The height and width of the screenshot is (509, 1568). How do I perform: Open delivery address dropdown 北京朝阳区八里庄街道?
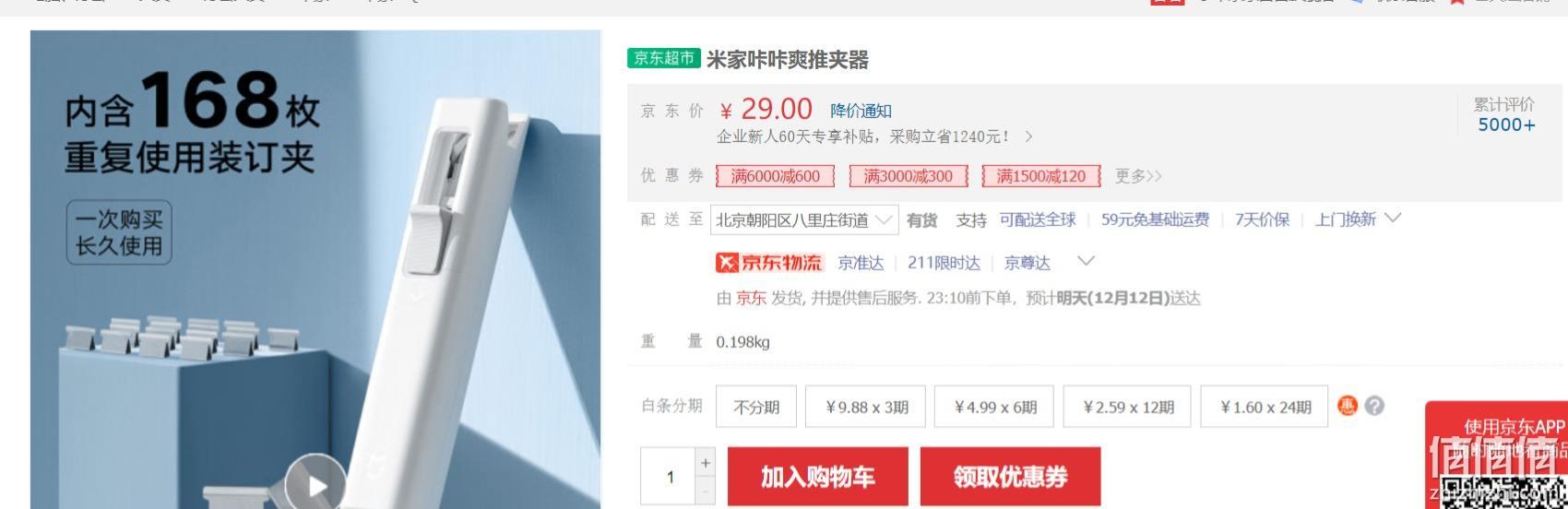tap(804, 220)
